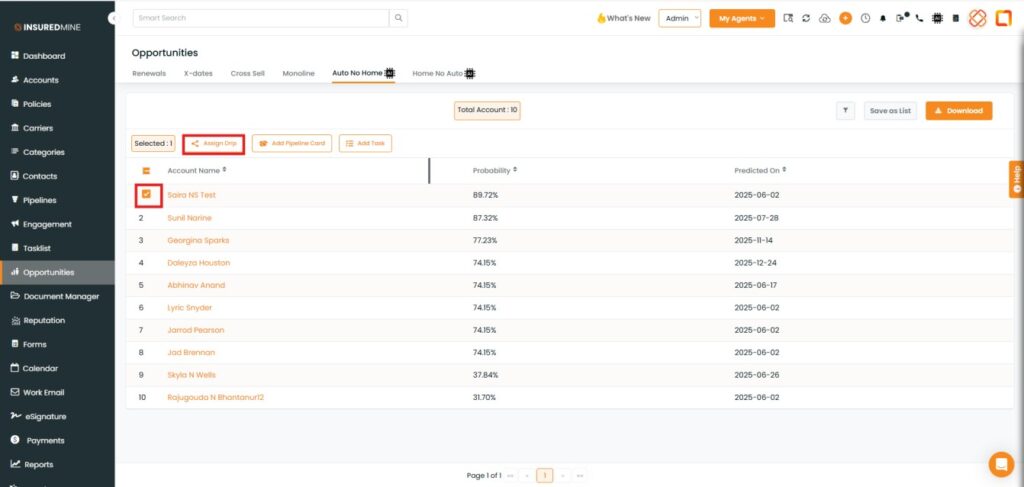Viewport: 1024px width, 487px height.
Task: Toggle the select-all header checkbox
Action: click(146, 171)
